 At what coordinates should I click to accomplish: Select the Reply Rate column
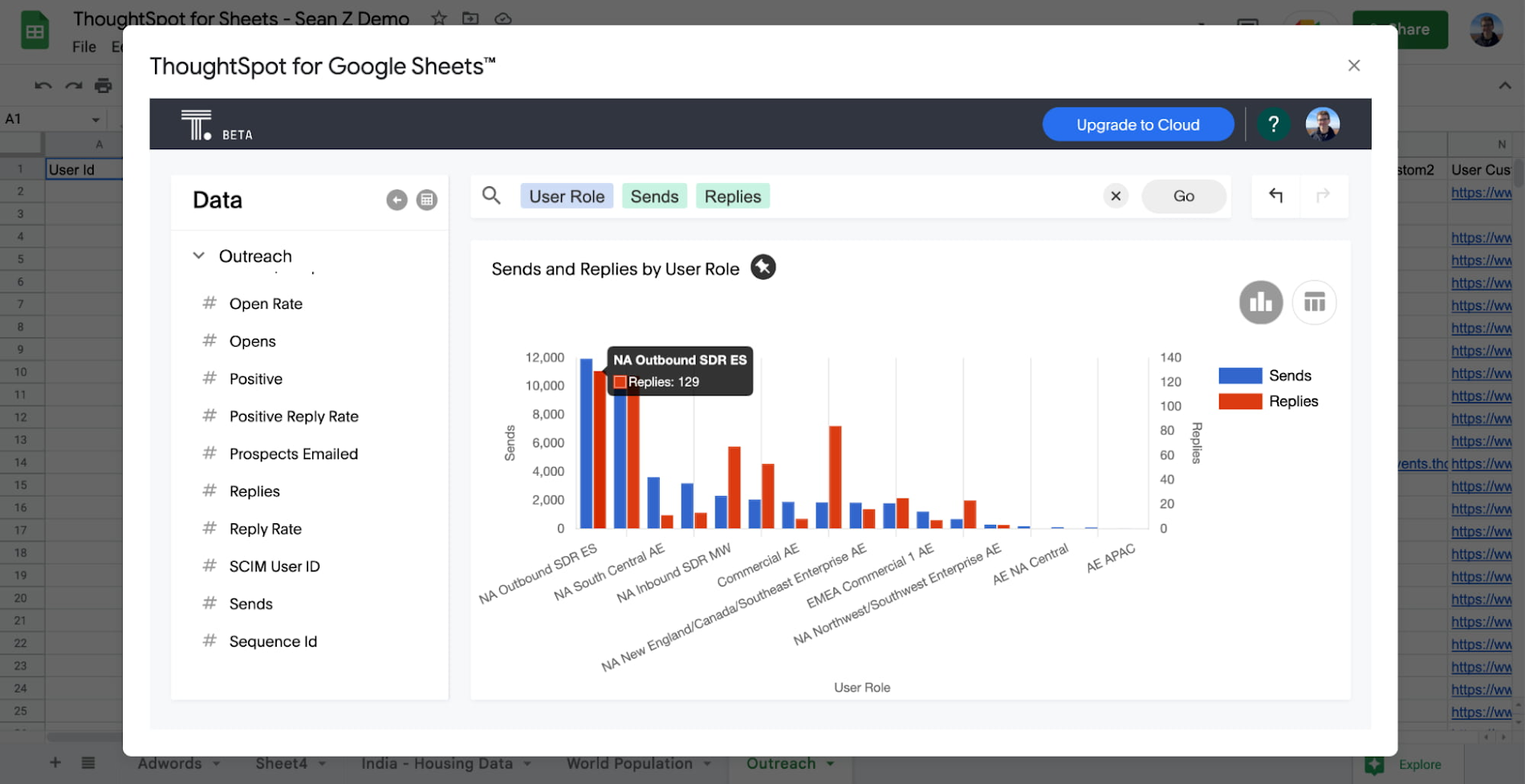265,529
